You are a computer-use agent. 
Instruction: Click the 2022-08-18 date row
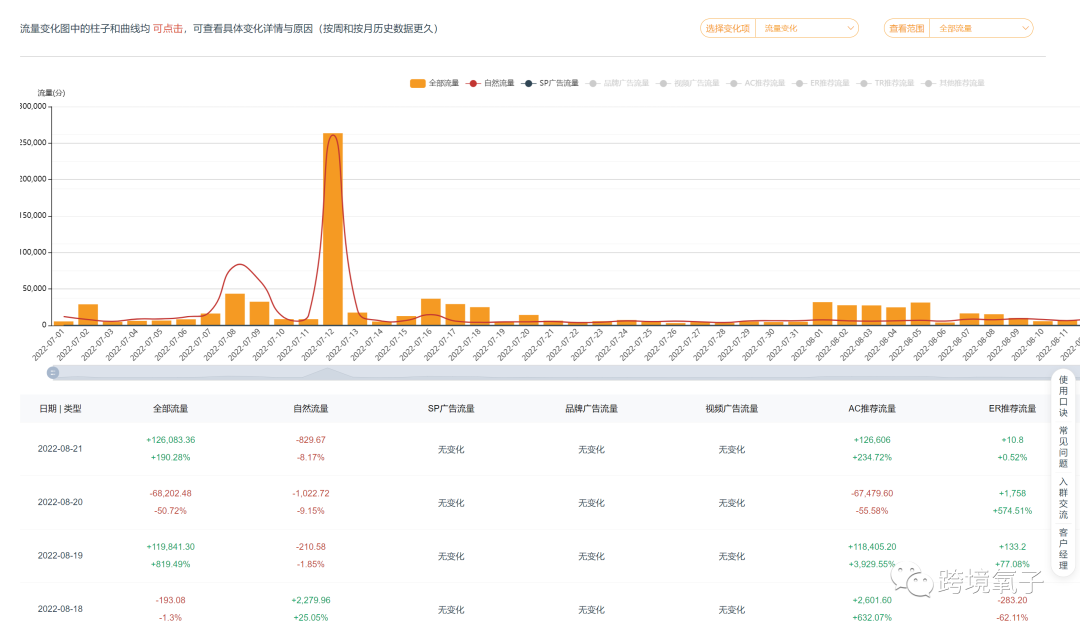(x=60, y=609)
